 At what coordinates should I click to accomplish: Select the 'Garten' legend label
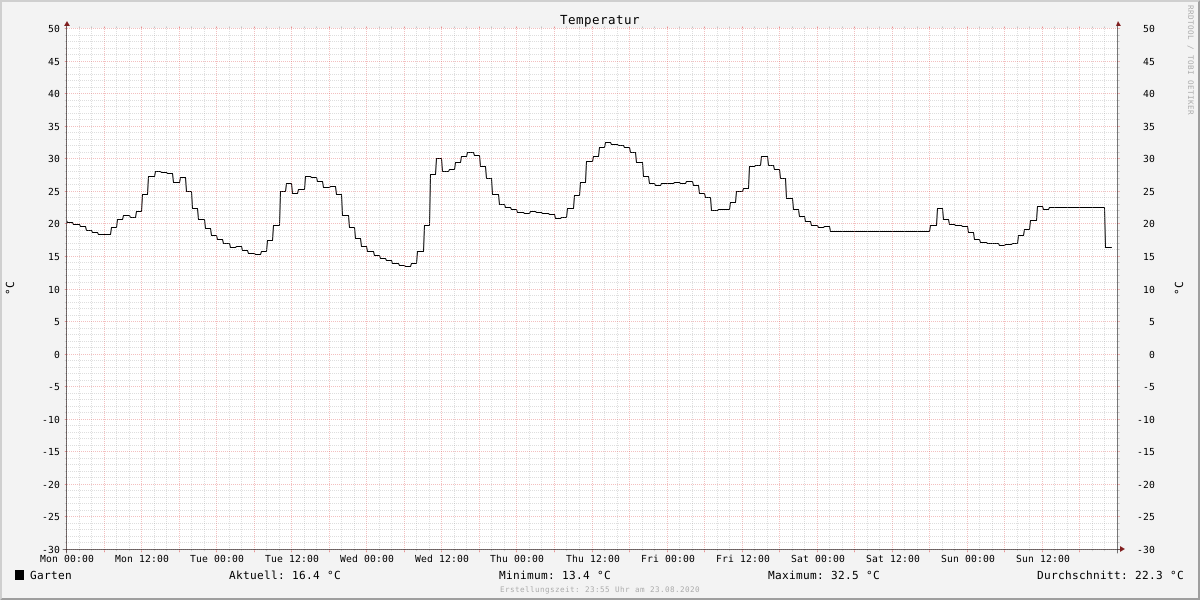click(51, 575)
